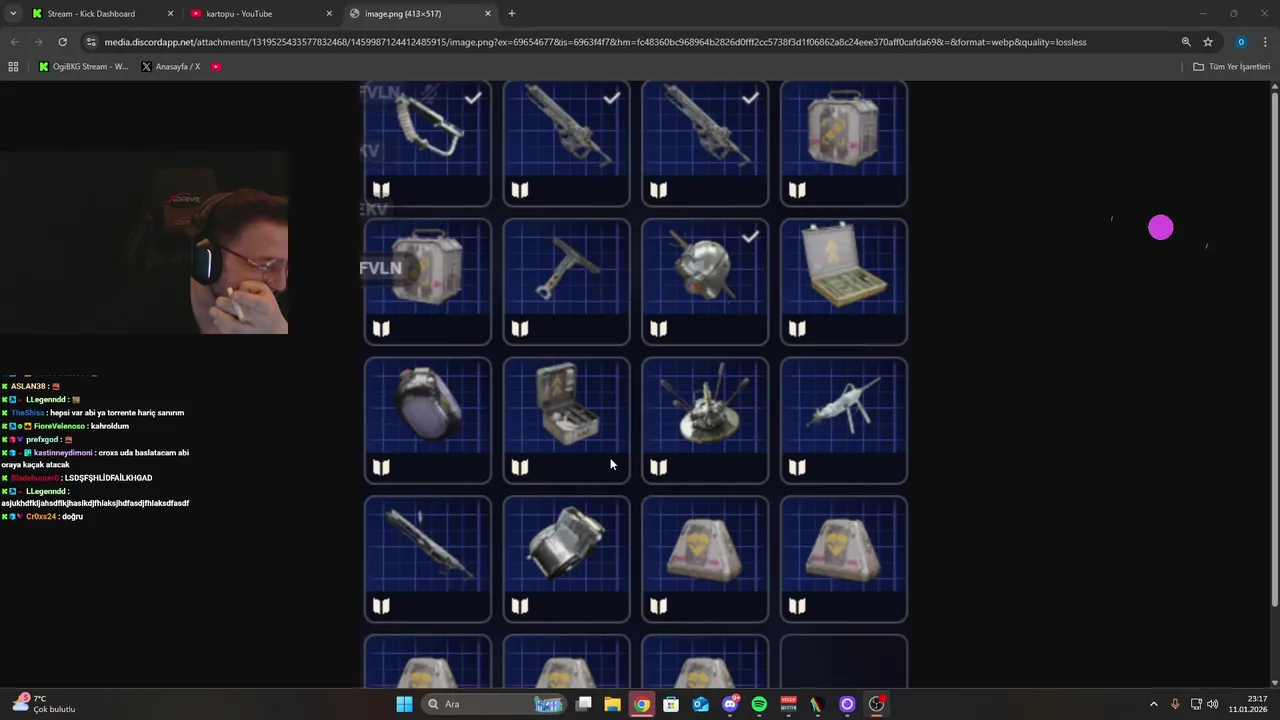The height and width of the screenshot is (720, 1280).
Task: Click FioreVelenoso : kahroldum chat line
Action: [68, 426]
